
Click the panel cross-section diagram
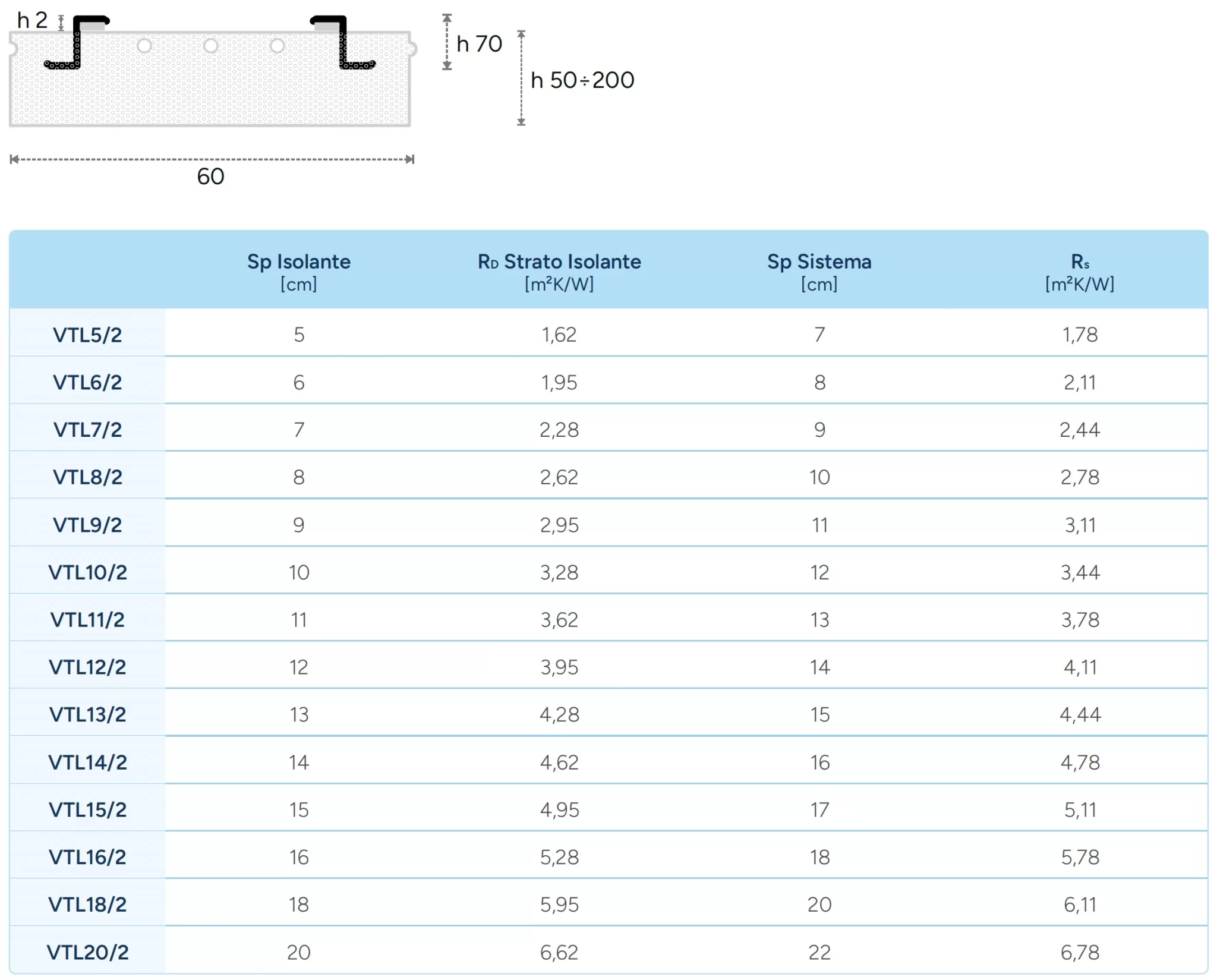[212, 71]
